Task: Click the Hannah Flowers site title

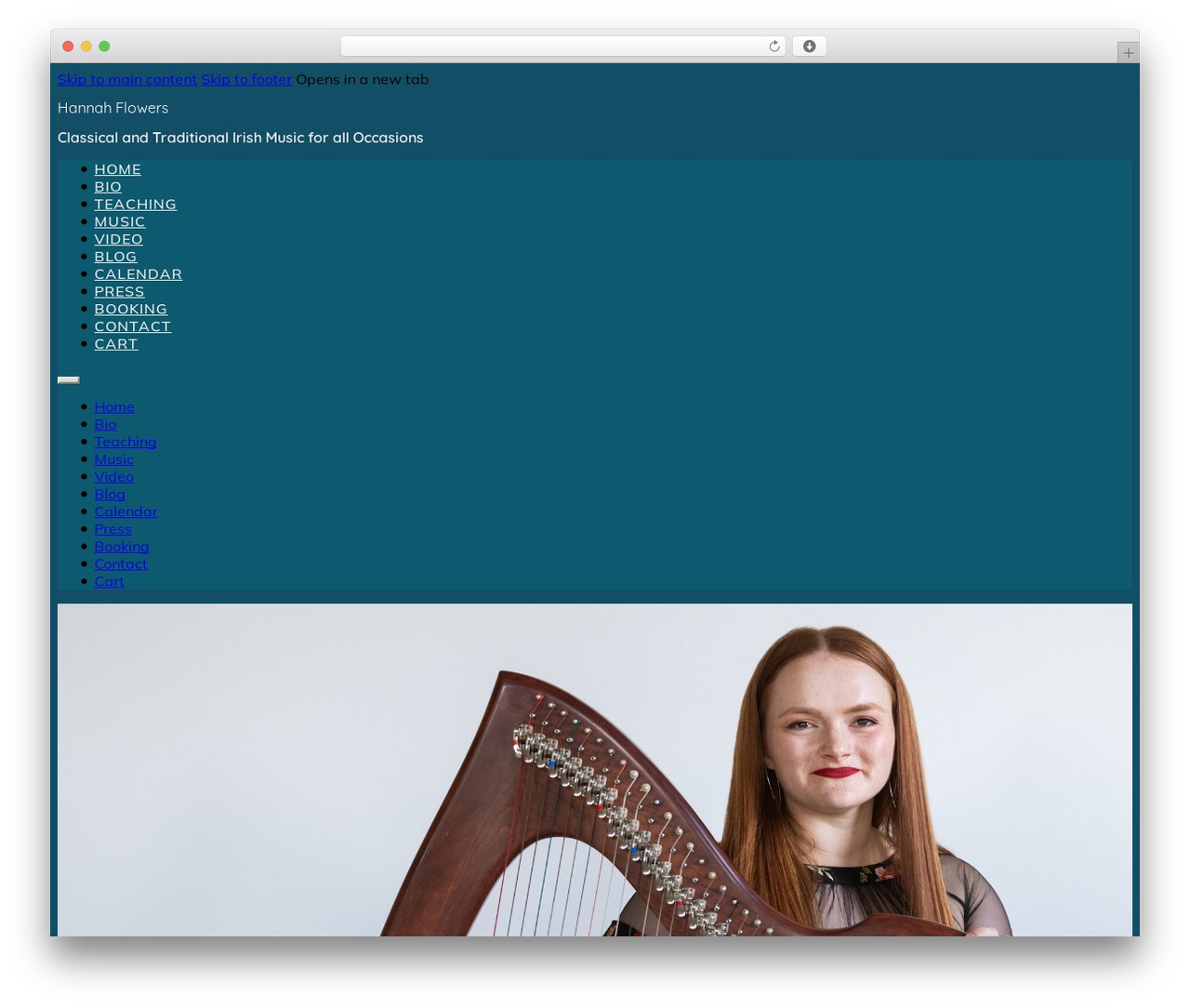Action: coord(113,108)
